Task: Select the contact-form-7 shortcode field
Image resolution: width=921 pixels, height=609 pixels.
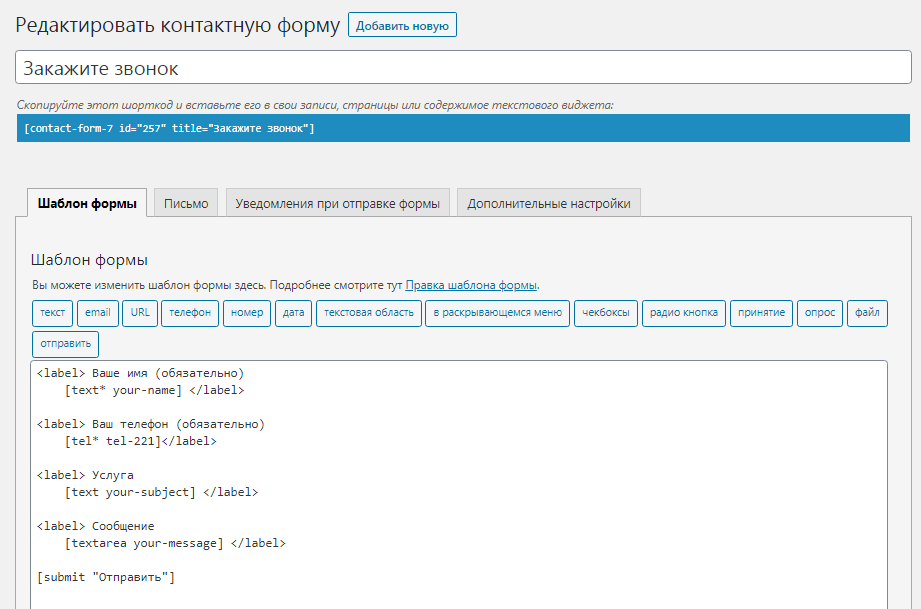Action: coord(463,128)
